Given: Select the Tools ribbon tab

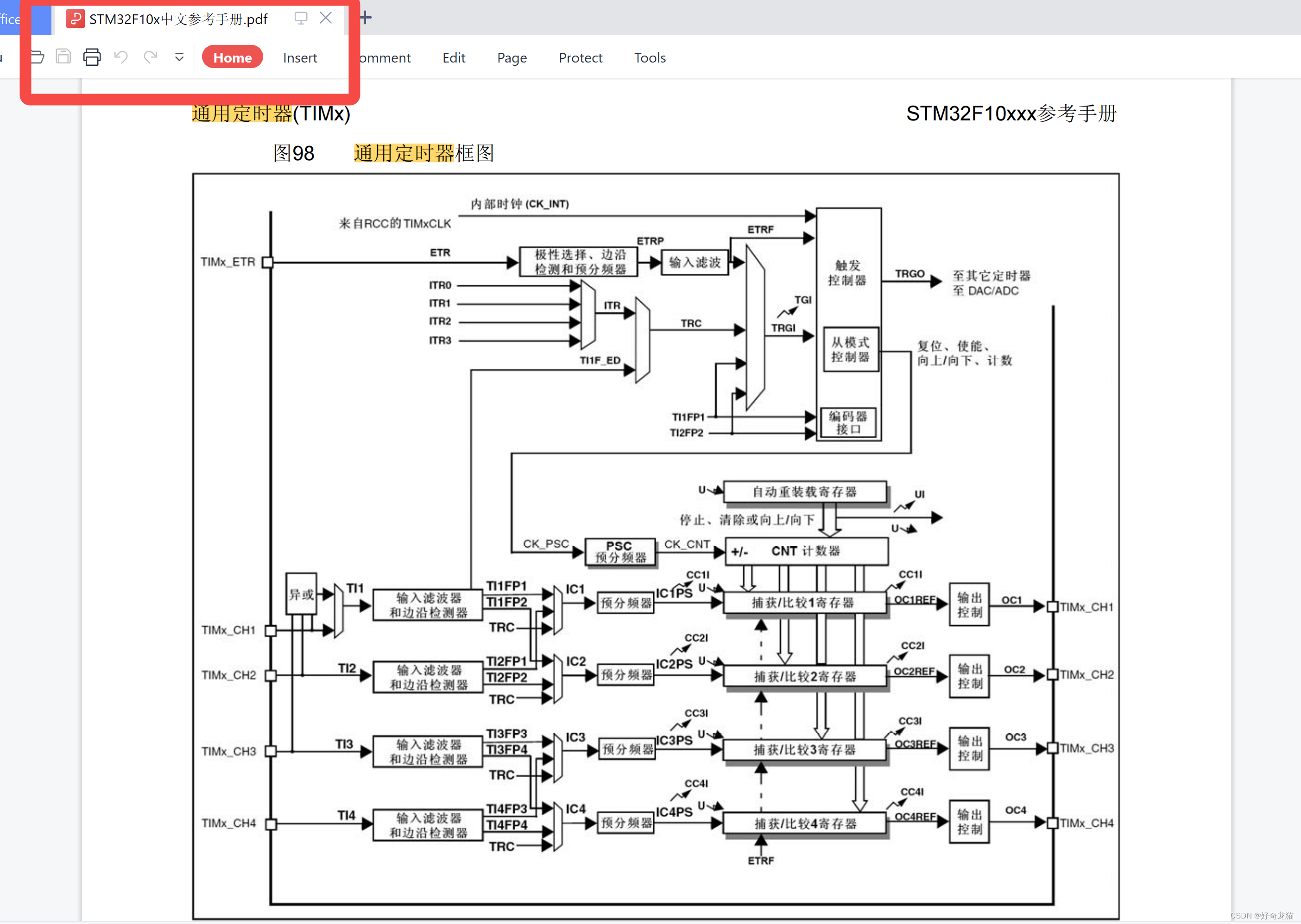Looking at the screenshot, I should (650, 57).
